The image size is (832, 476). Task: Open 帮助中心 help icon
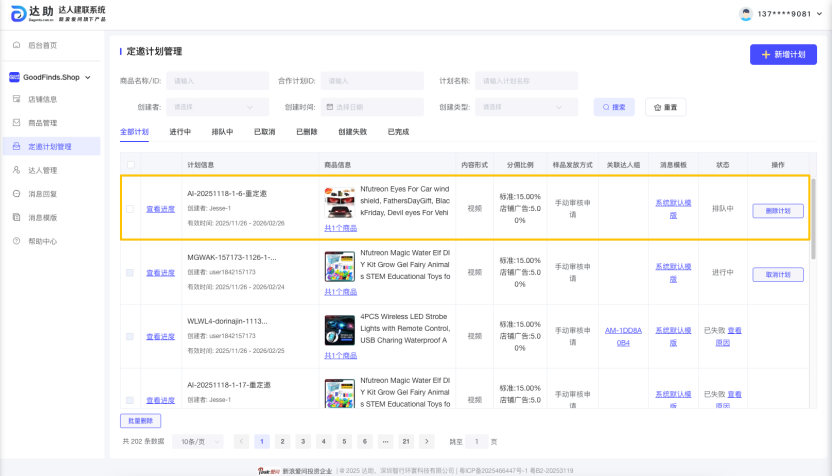tap(17, 241)
